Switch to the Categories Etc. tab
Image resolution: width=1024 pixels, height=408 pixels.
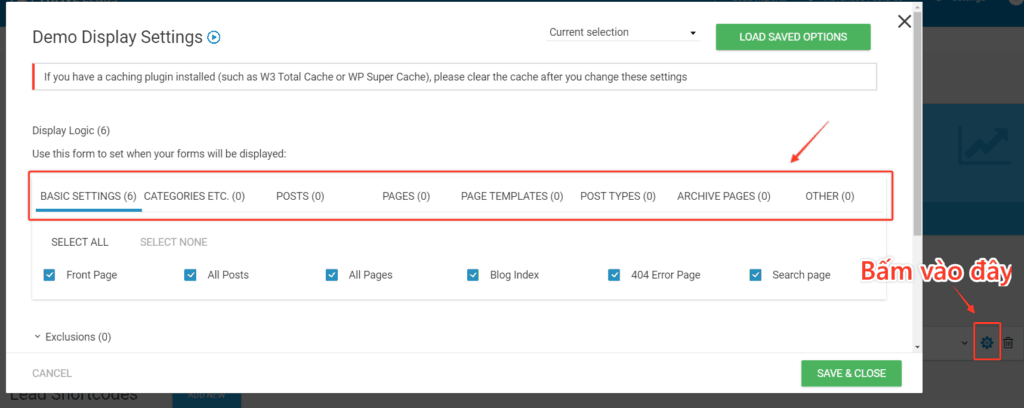[x=194, y=196]
